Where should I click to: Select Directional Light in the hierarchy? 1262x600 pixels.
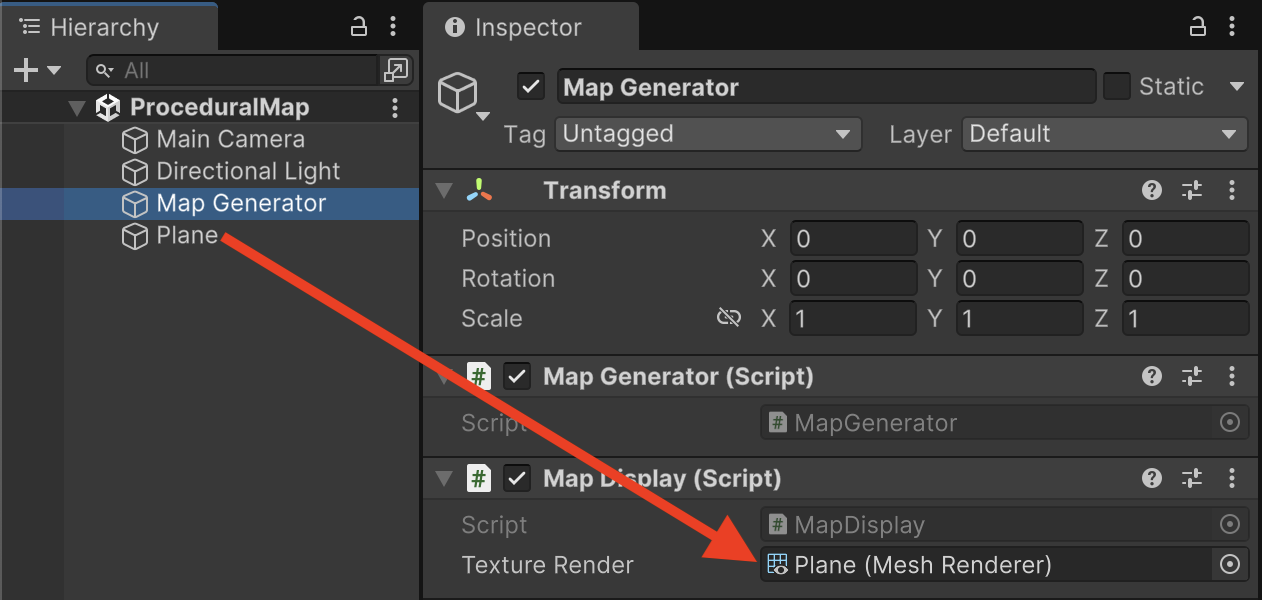248,172
